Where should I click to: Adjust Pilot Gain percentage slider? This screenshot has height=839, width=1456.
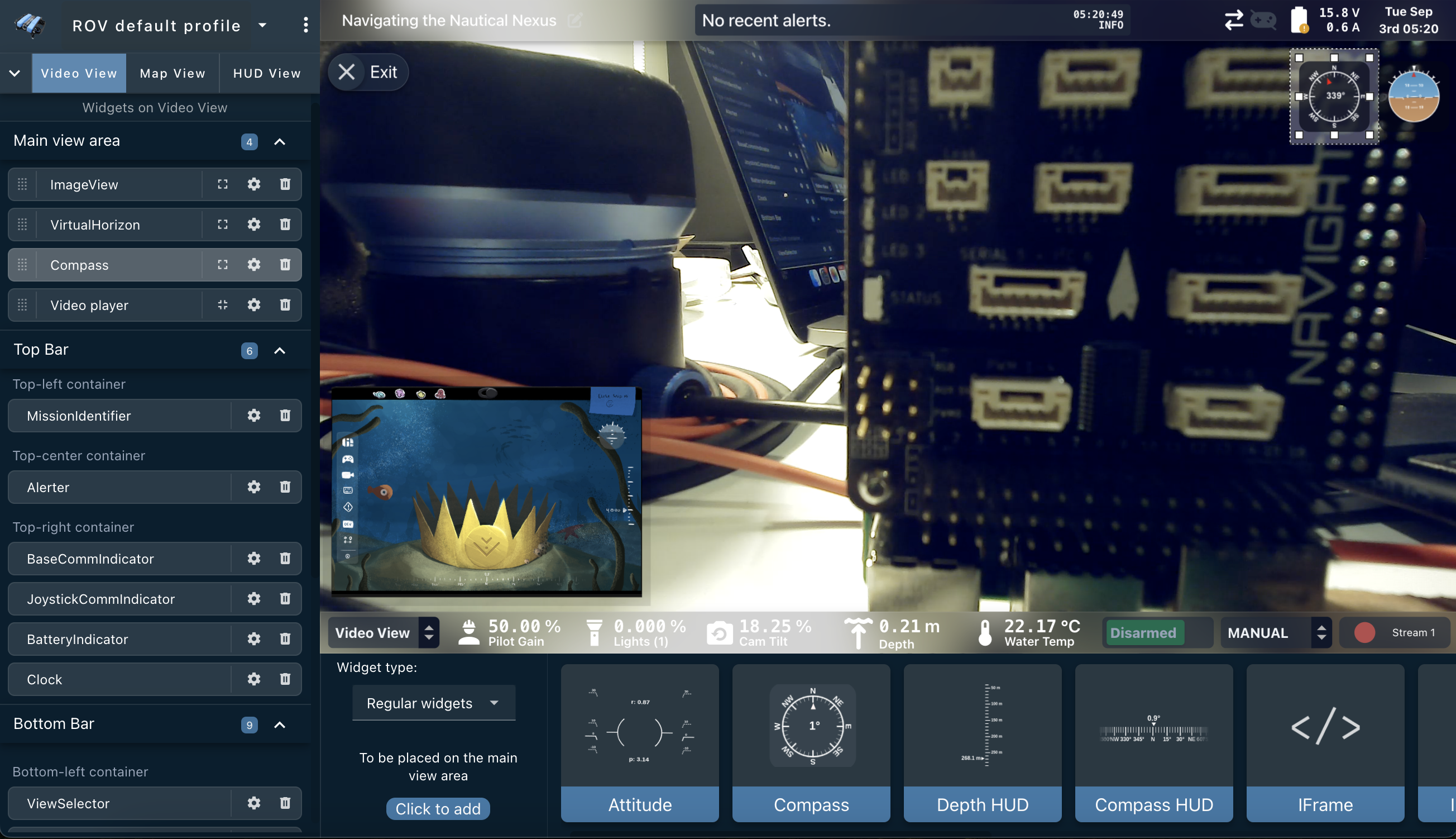click(510, 631)
